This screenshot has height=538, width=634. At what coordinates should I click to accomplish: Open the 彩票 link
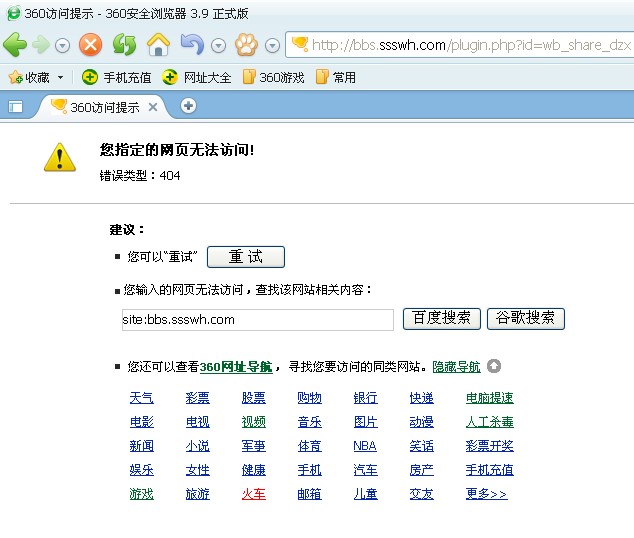tap(197, 398)
